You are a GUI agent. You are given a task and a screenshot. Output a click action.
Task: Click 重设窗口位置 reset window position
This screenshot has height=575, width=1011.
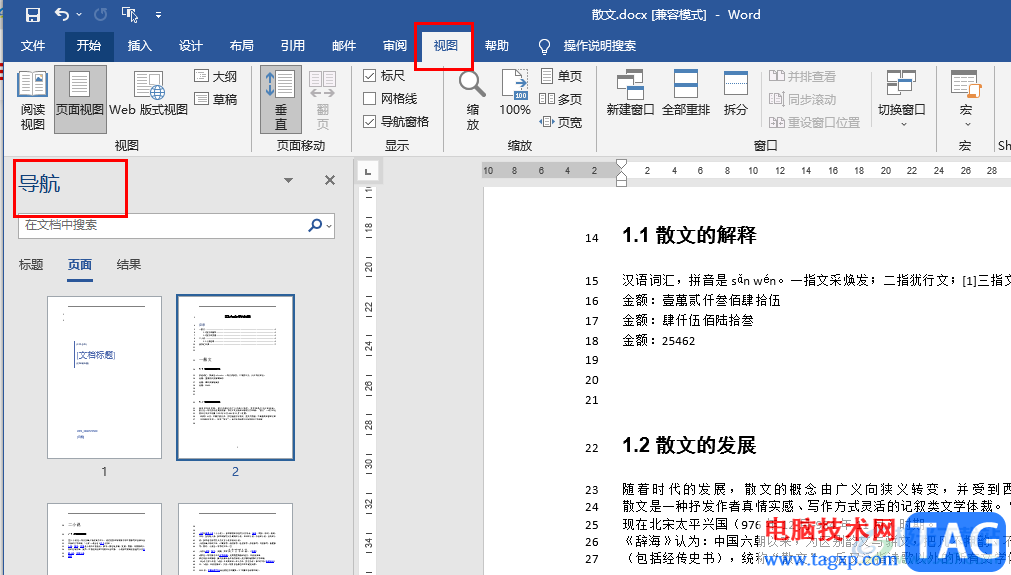pos(815,122)
